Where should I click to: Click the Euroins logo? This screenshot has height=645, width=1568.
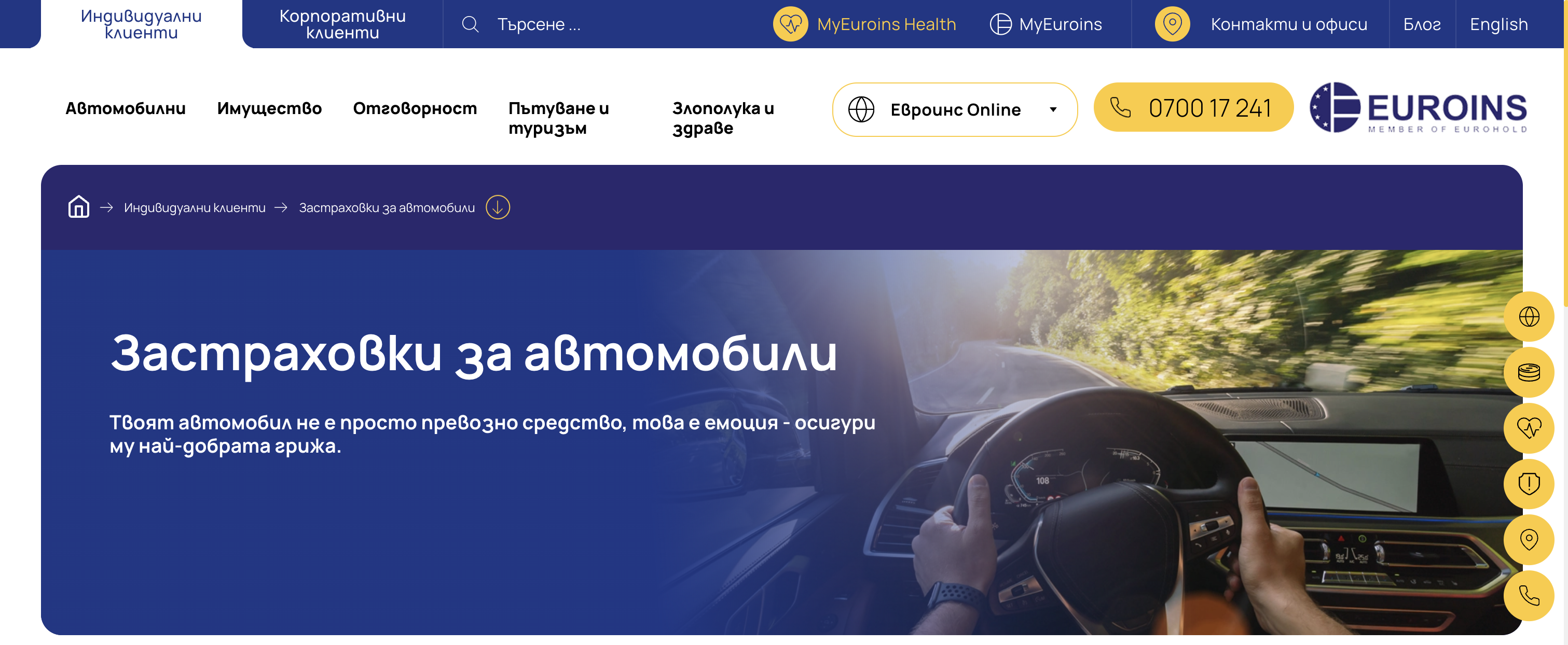pyautogui.click(x=1418, y=107)
